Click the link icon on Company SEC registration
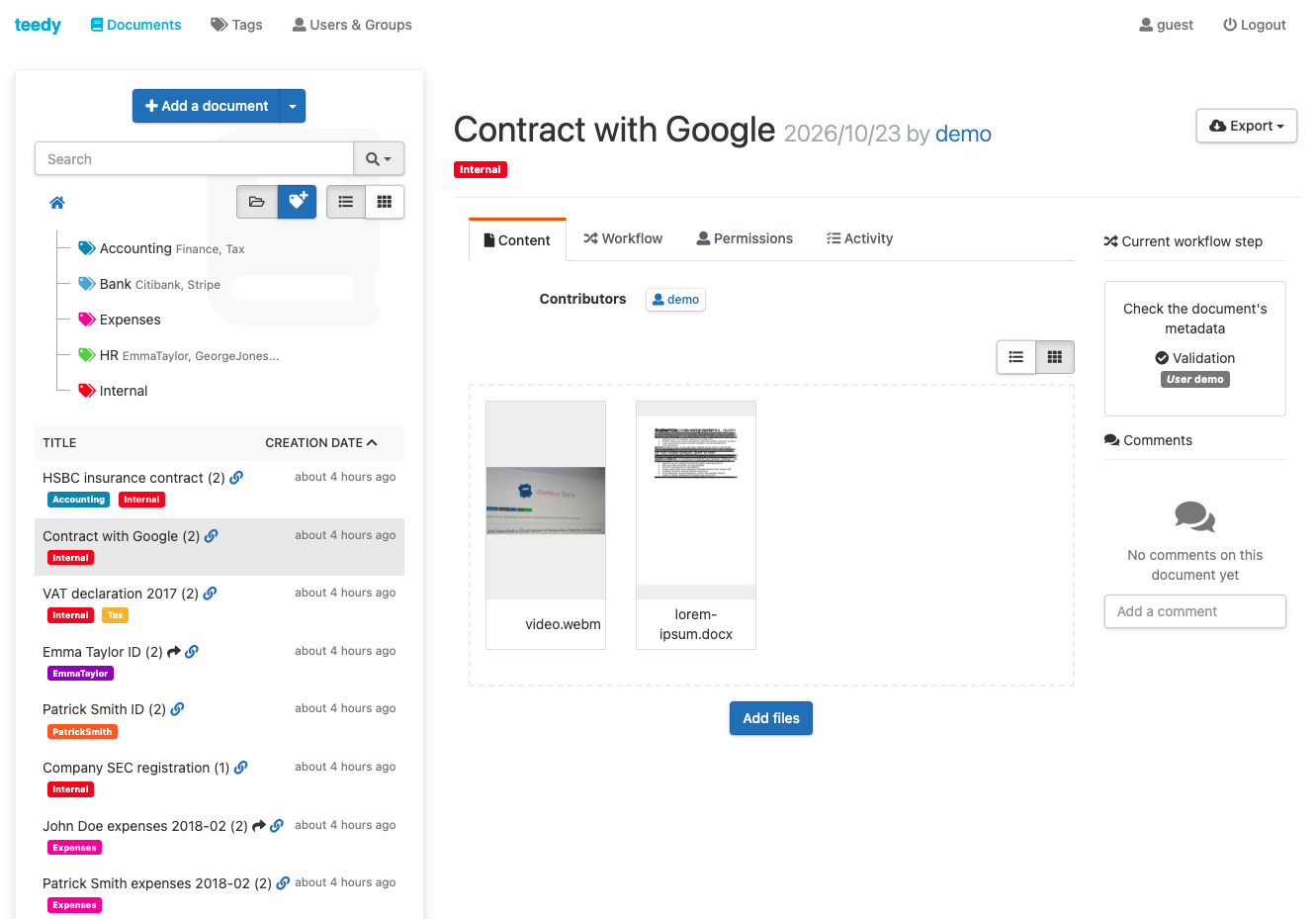Screen dimensions: 1316x919 click(x=241, y=768)
